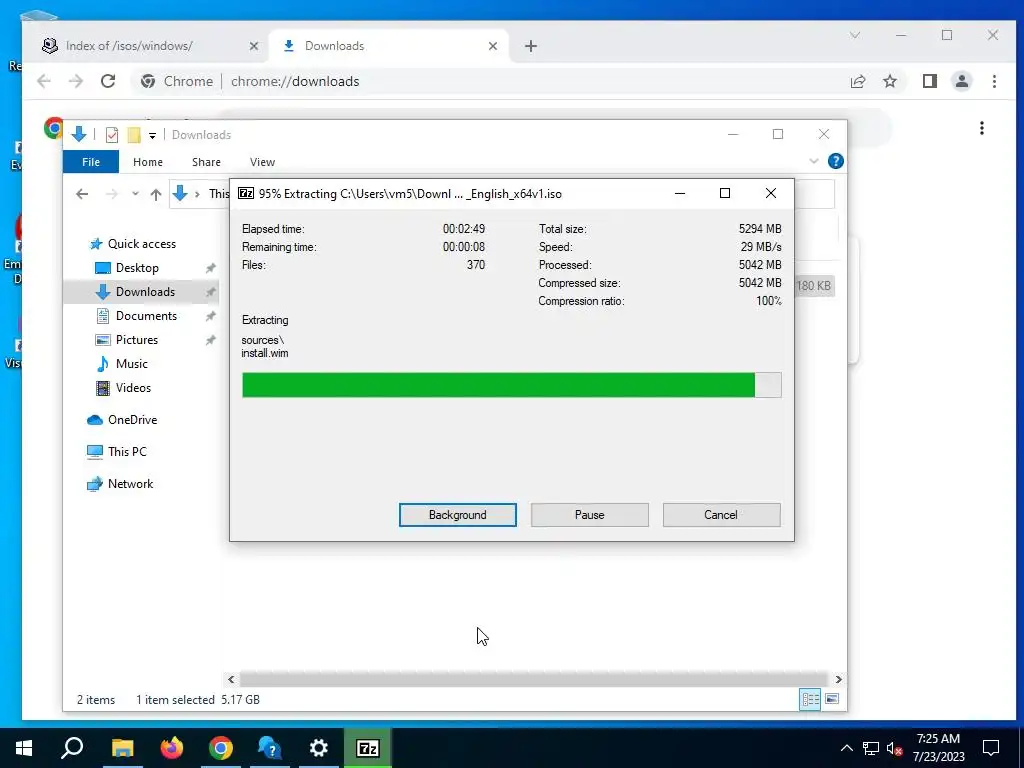Open recent locations dropdown in Explorer
The image size is (1024, 768).
[135, 194]
